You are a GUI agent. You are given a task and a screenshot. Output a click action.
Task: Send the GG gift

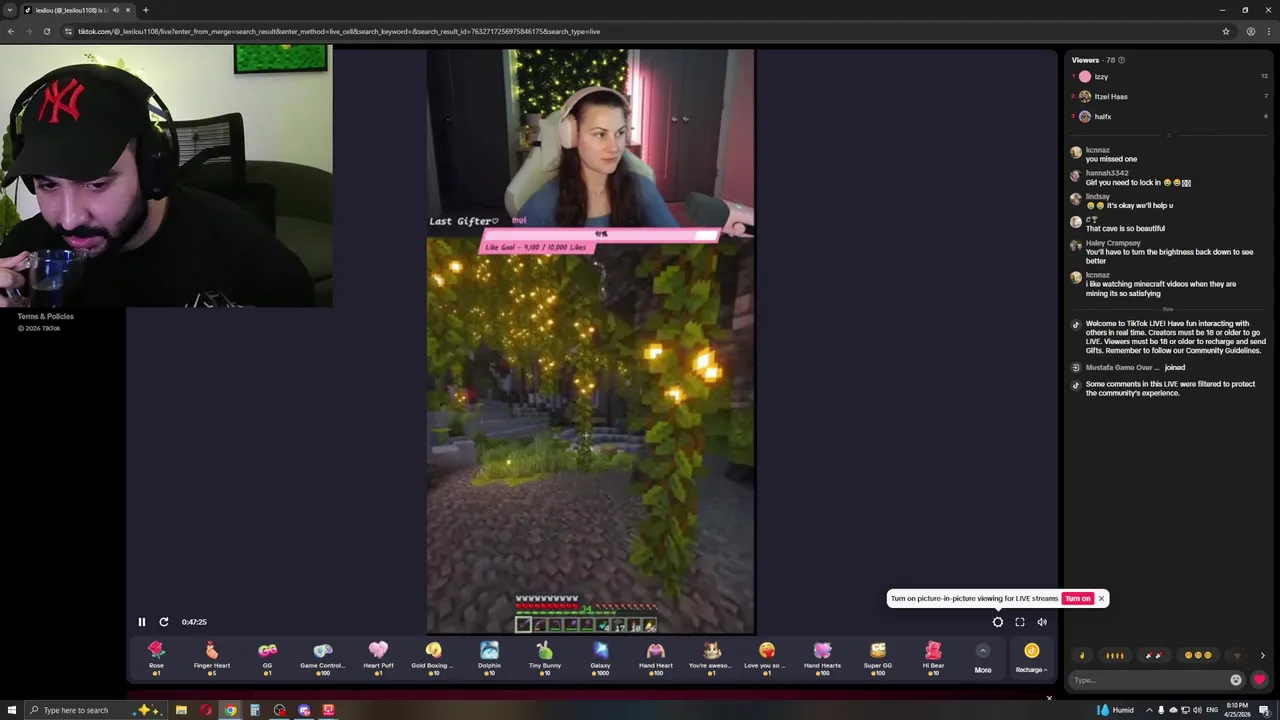[267, 658]
